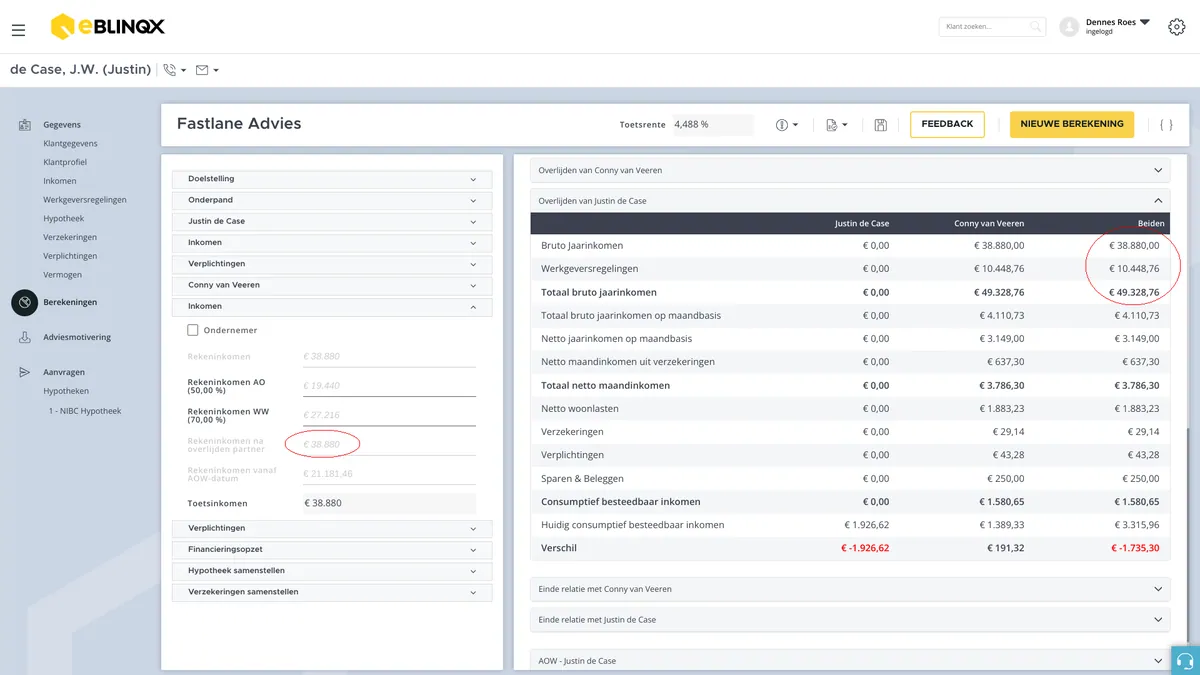The height and width of the screenshot is (675, 1200).
Task: Go to Werkgeversregelingen in the sidebar
Action: tap(85, 200)
